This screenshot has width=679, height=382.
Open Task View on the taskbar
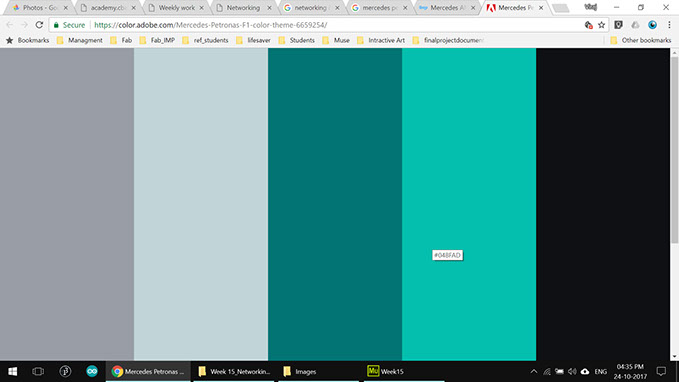pos(38,371)
